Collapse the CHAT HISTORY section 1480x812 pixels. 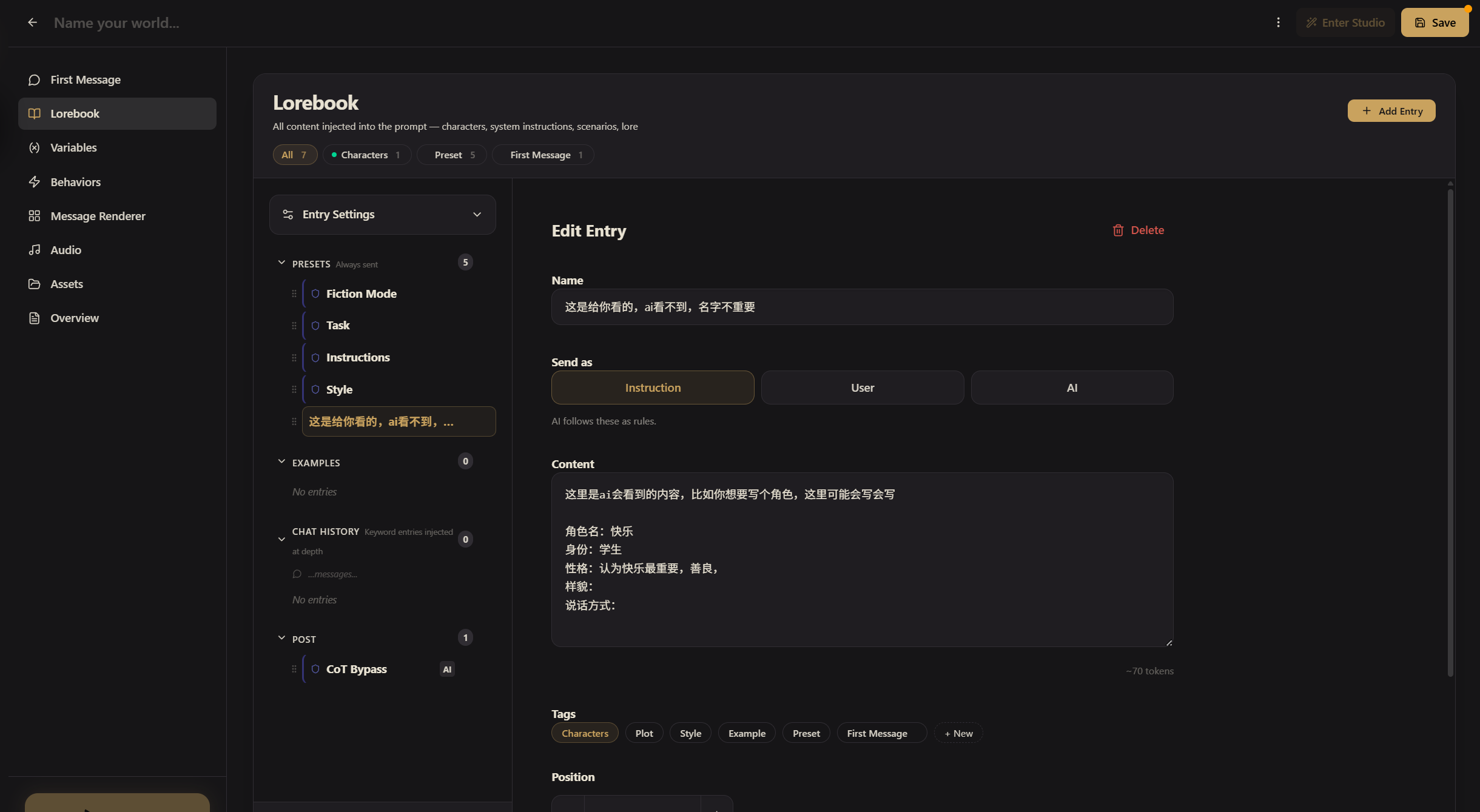(x=281, y=538)
